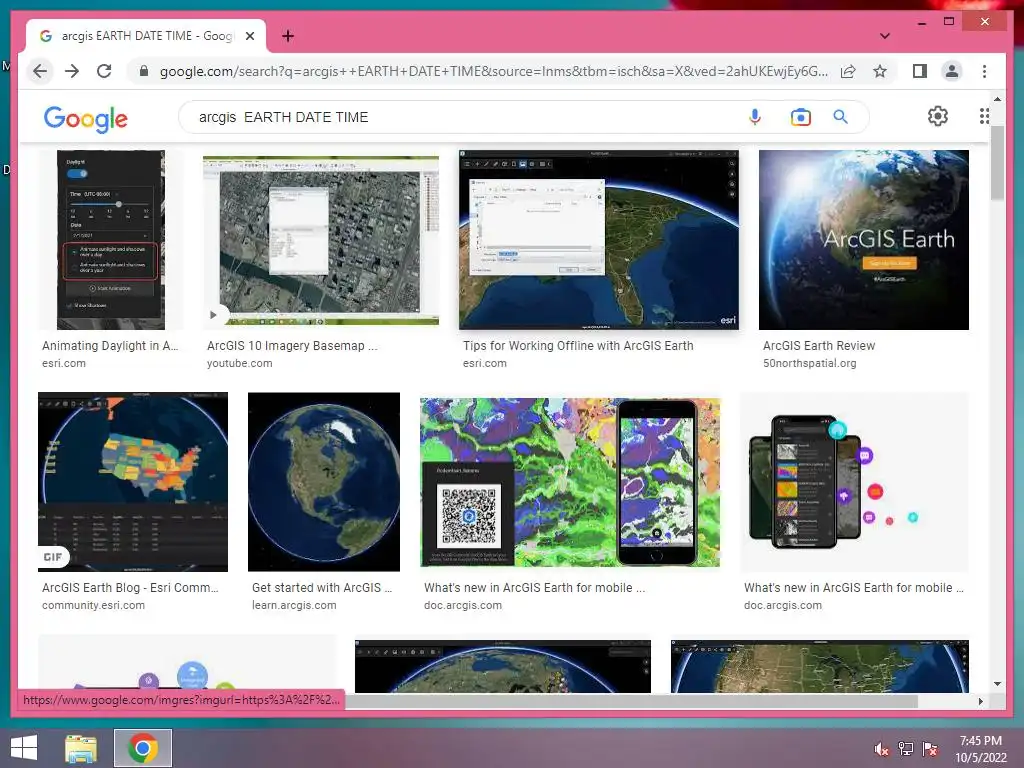Open a new tab with plus button
This screenshot has height=768, width=1024.
288,36
